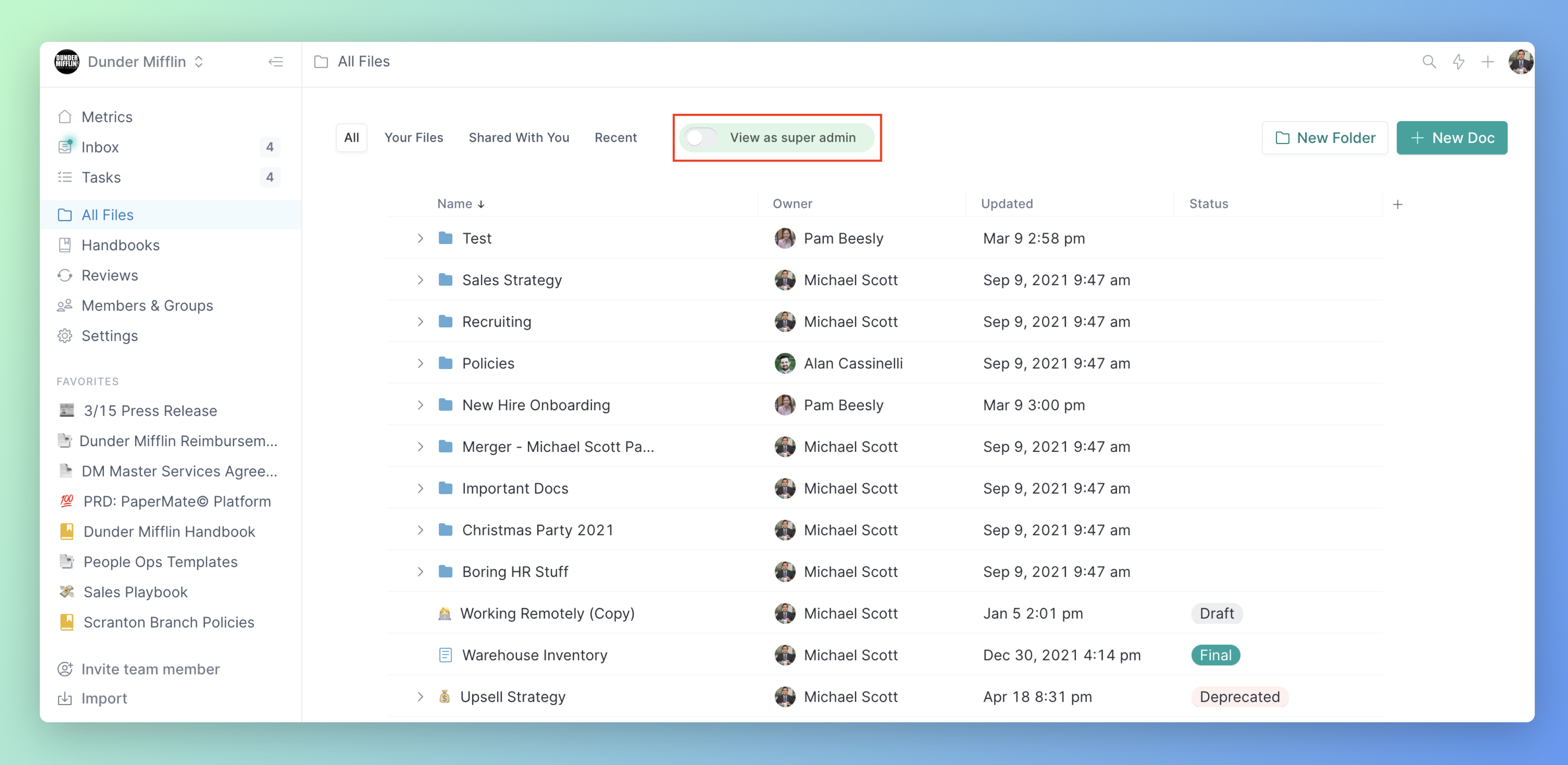Collapse the sidebar with the collapse icon
1568x765 pixels.
pyautogui.click(x=276, y=62)
